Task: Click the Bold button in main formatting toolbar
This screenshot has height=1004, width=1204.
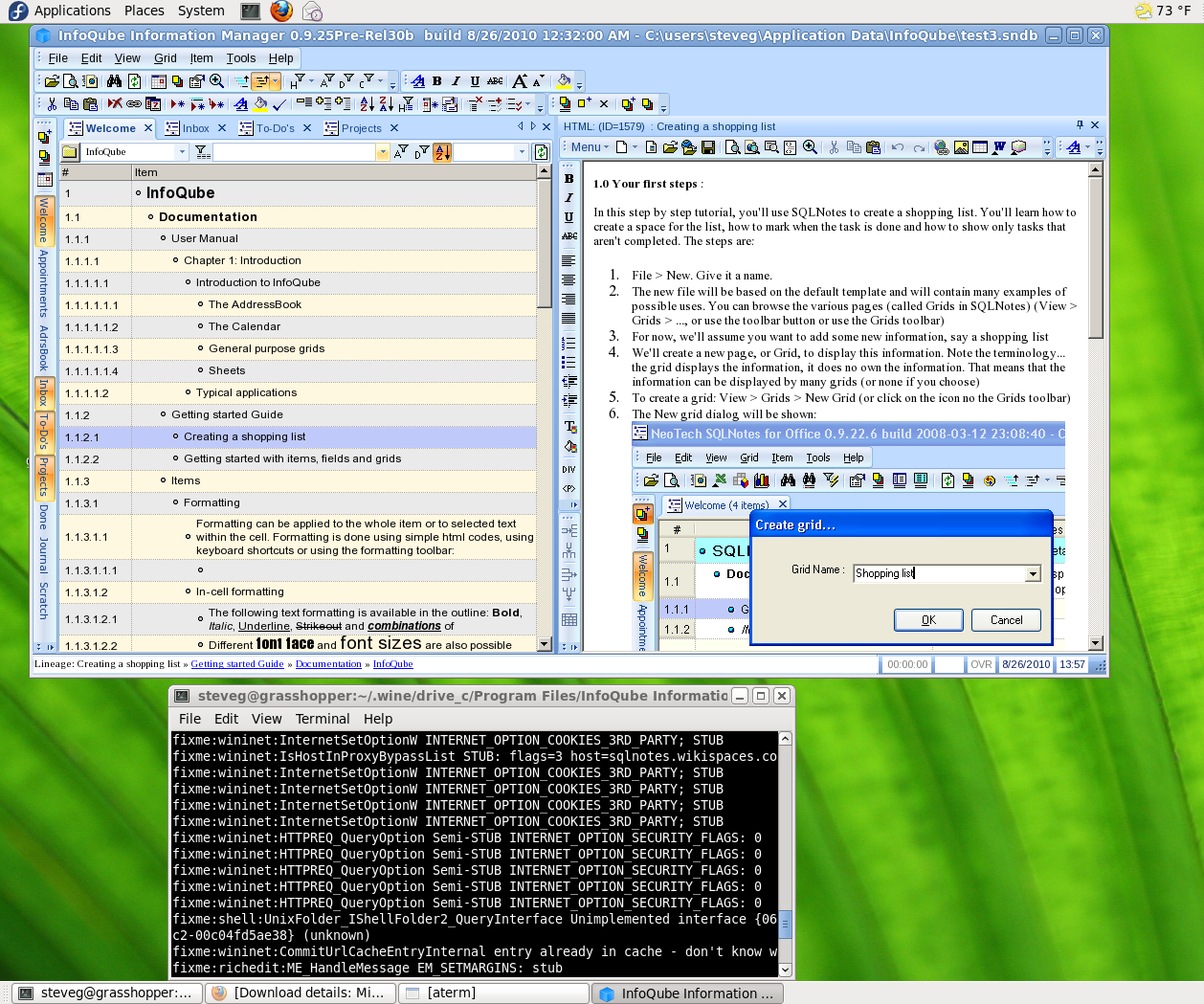Action: click(437, 81)
